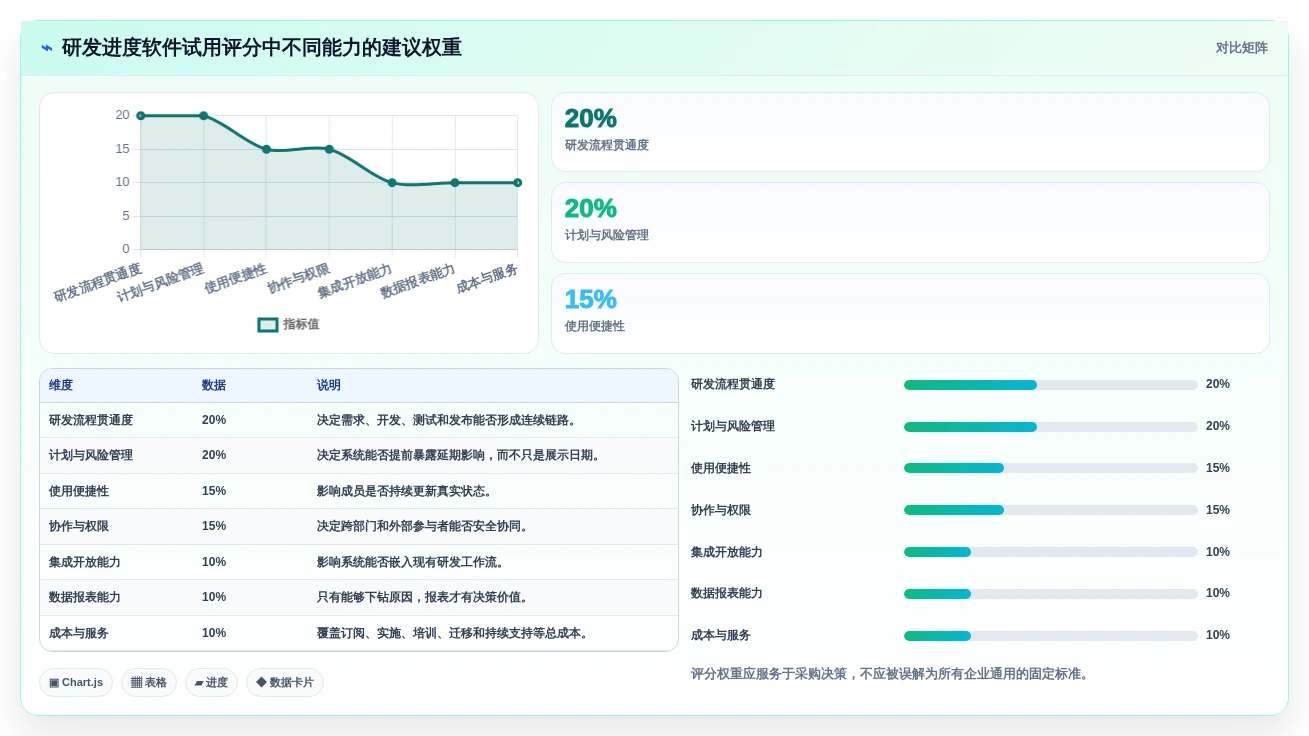
Task: Click 15% beside 使用便捷性 progress bar
Action: pos(1218,468)
